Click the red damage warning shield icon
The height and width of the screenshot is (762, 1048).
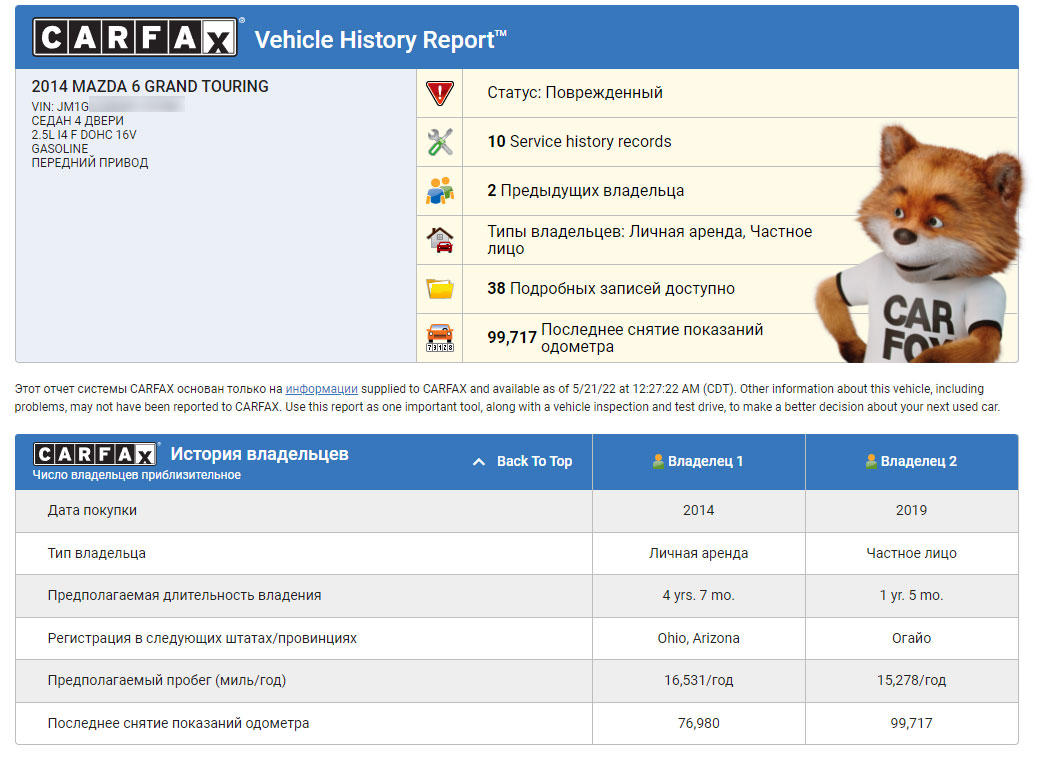pos(440,93)
